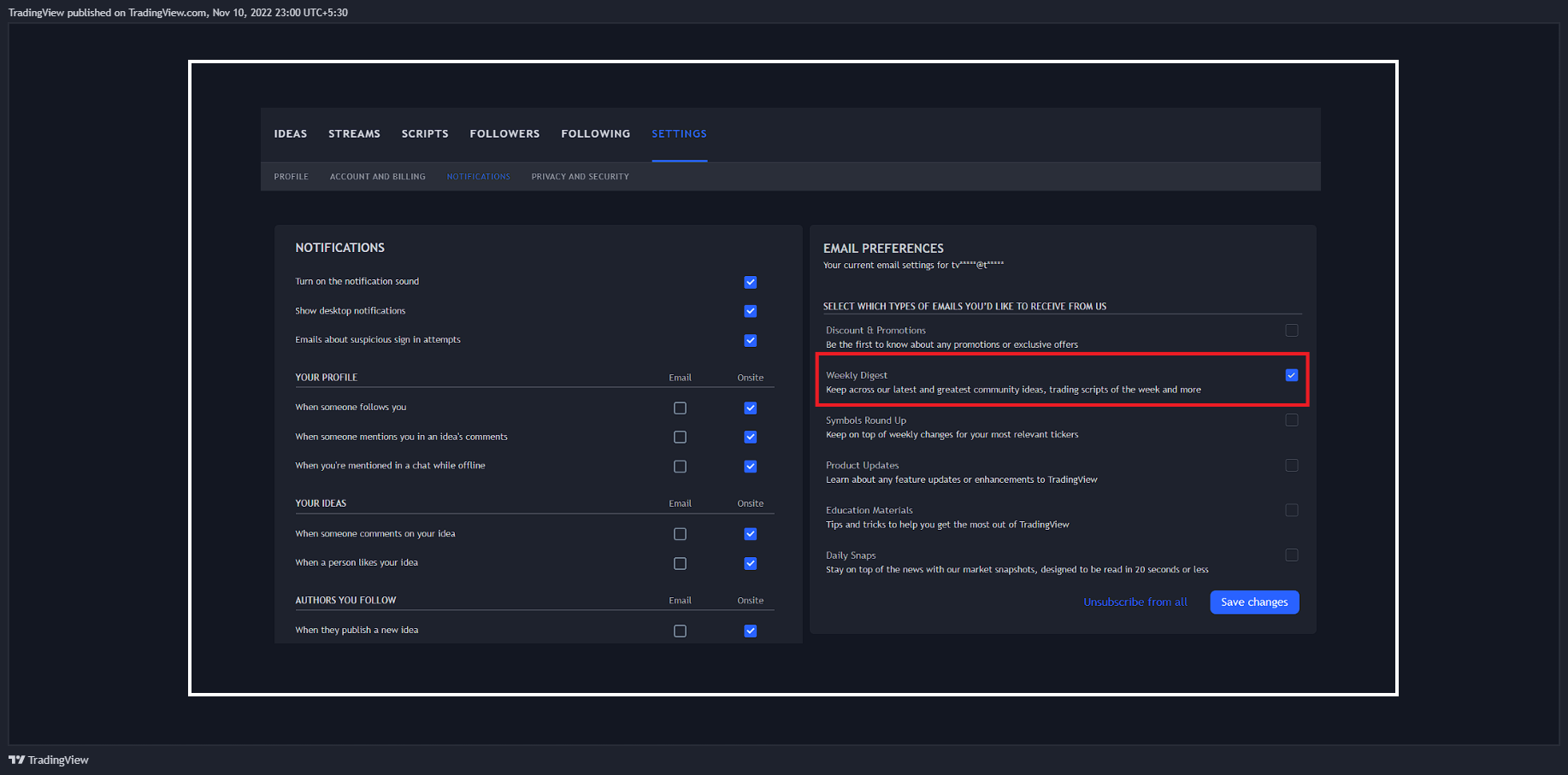
Task: Select the NOTIFICATIONS sub-tab
Action: (478, 177)
